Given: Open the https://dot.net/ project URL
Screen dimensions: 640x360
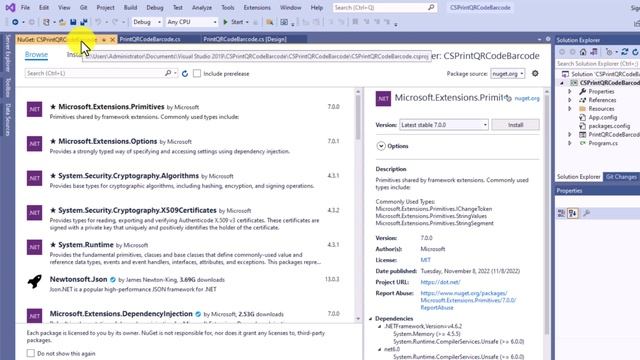Looking at the screenshot, I should point(440,282).
